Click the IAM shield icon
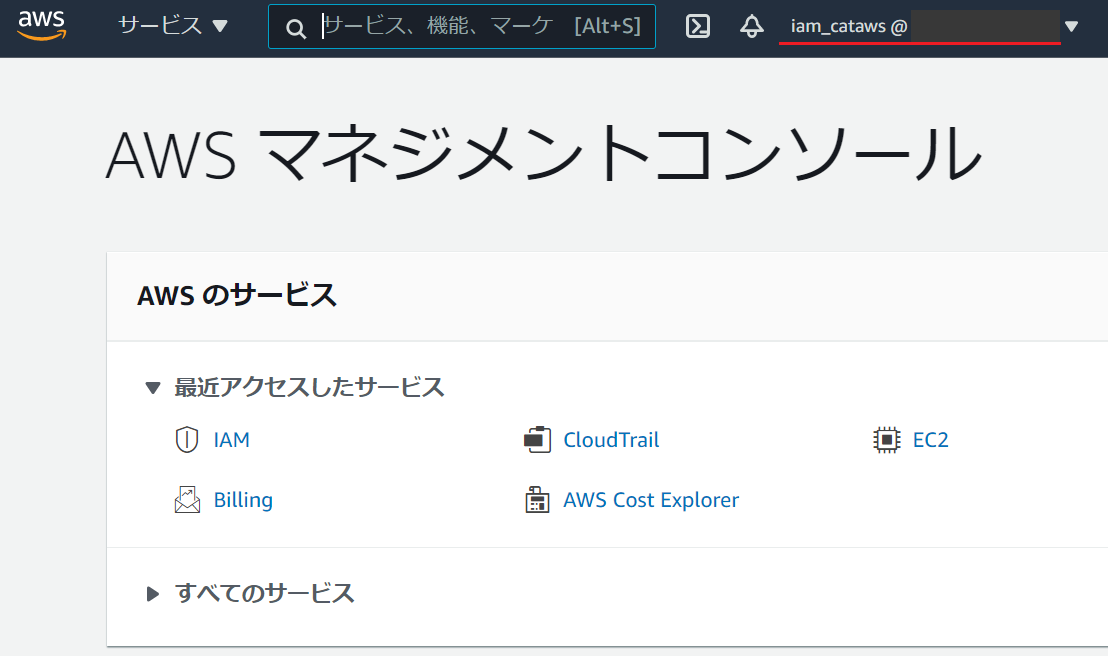This screenshot has width=1108, height=656. (187, 440)
